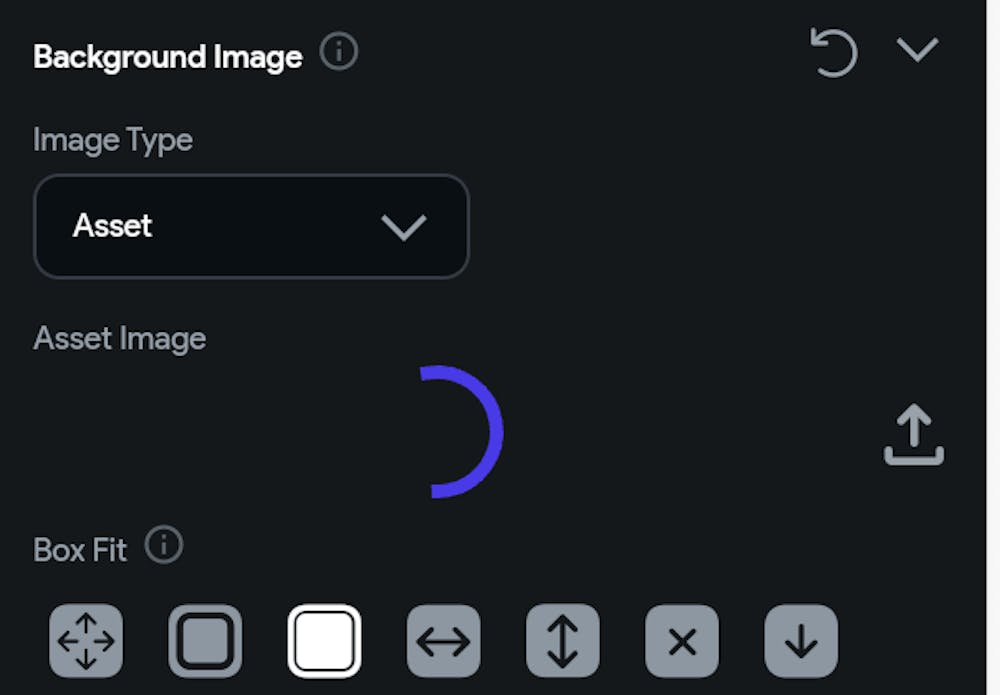
Task: Choose the scale-down arrow box fit
Action: click(801, 641)
